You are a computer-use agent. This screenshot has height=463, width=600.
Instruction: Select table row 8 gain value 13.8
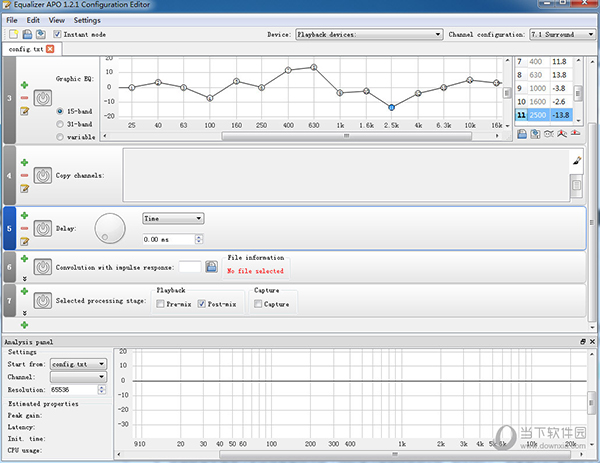tap(561, 75)
